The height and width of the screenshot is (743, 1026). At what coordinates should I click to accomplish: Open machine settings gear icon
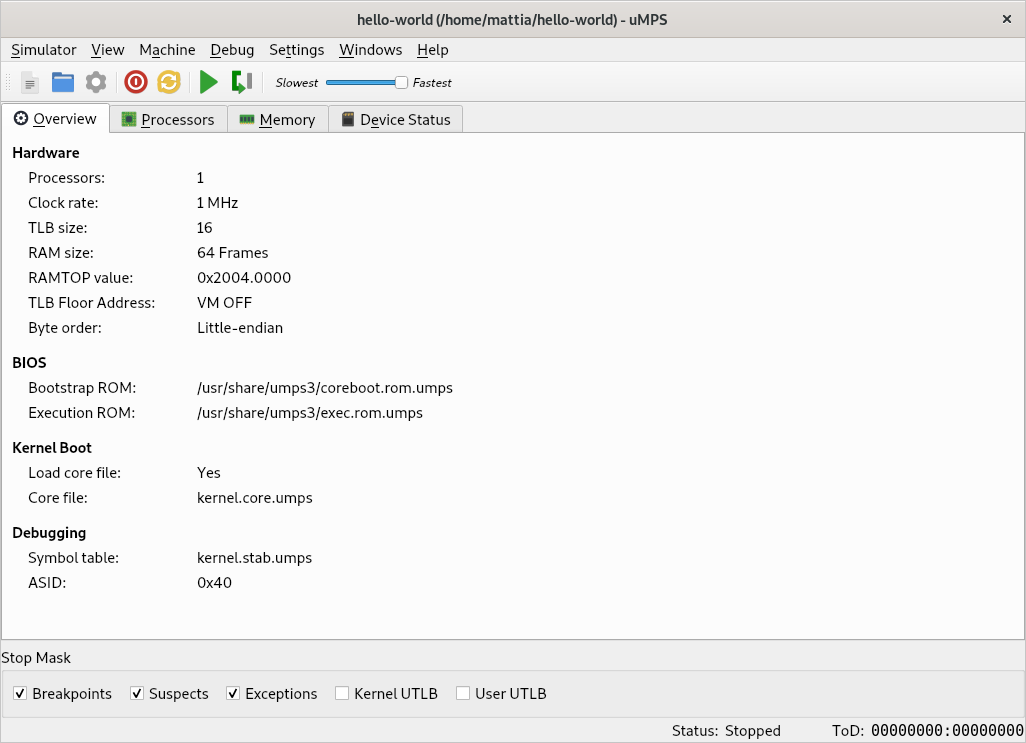point(95,83)
